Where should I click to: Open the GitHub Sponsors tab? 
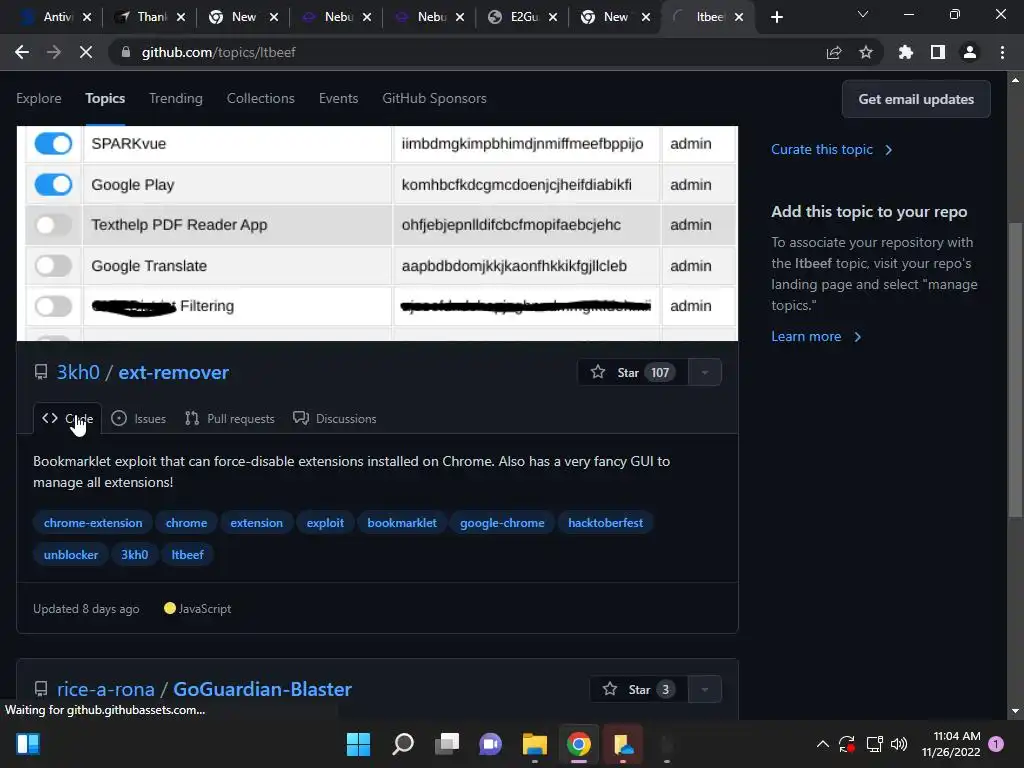[434, 98]
